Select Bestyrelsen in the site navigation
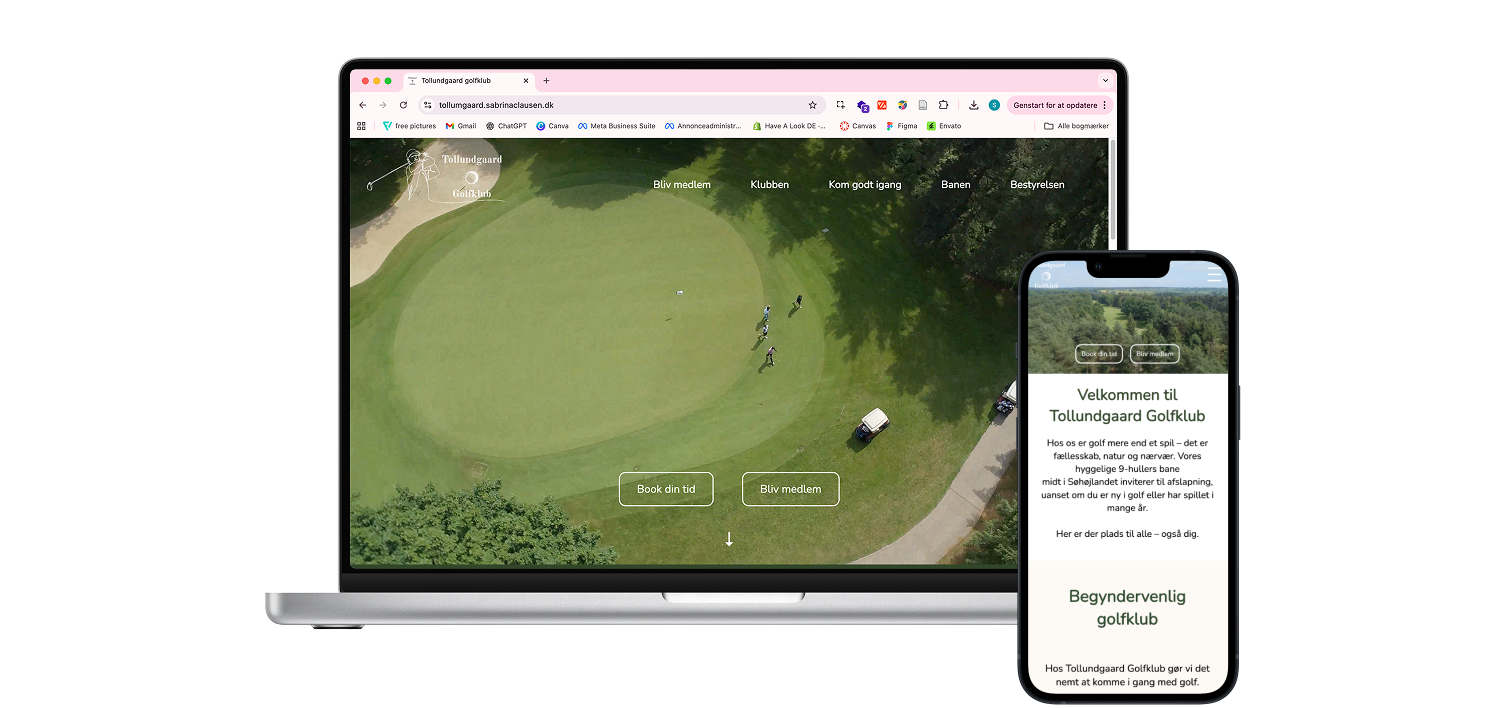The image size is (1512, 708). tap(1037, 185)
